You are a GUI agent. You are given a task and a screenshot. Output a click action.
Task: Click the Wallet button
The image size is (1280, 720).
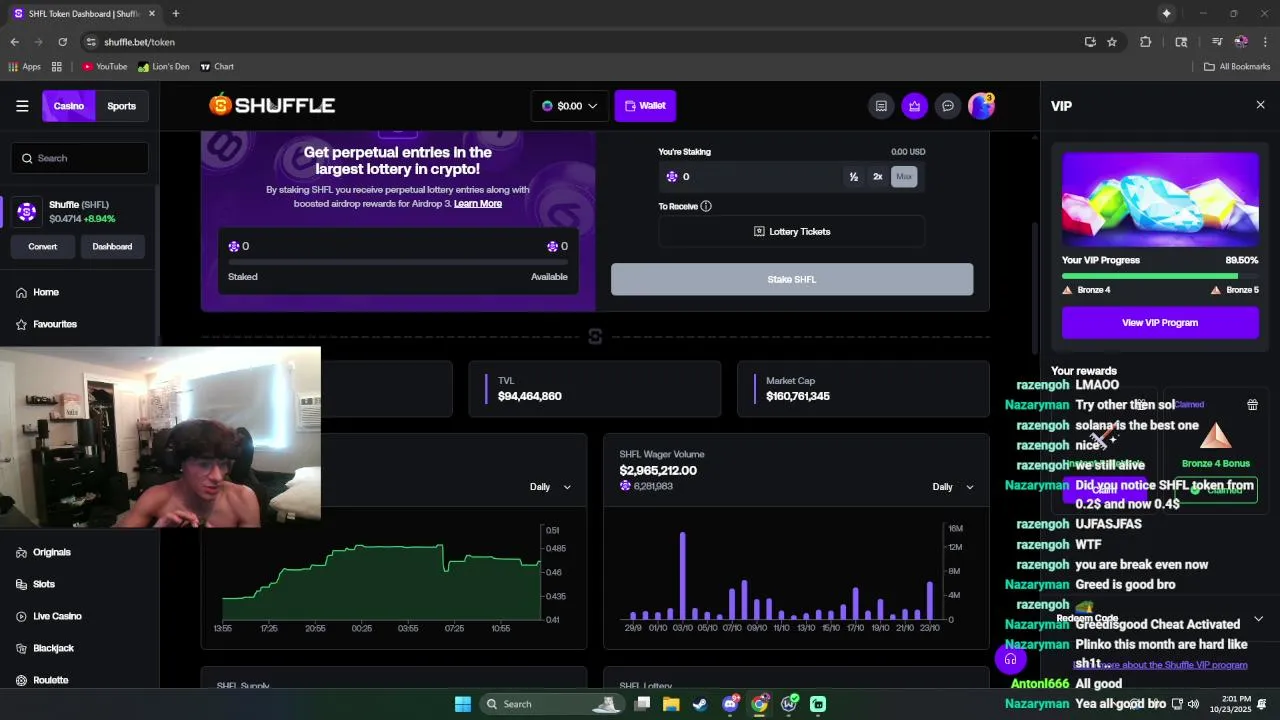[645, 106]
